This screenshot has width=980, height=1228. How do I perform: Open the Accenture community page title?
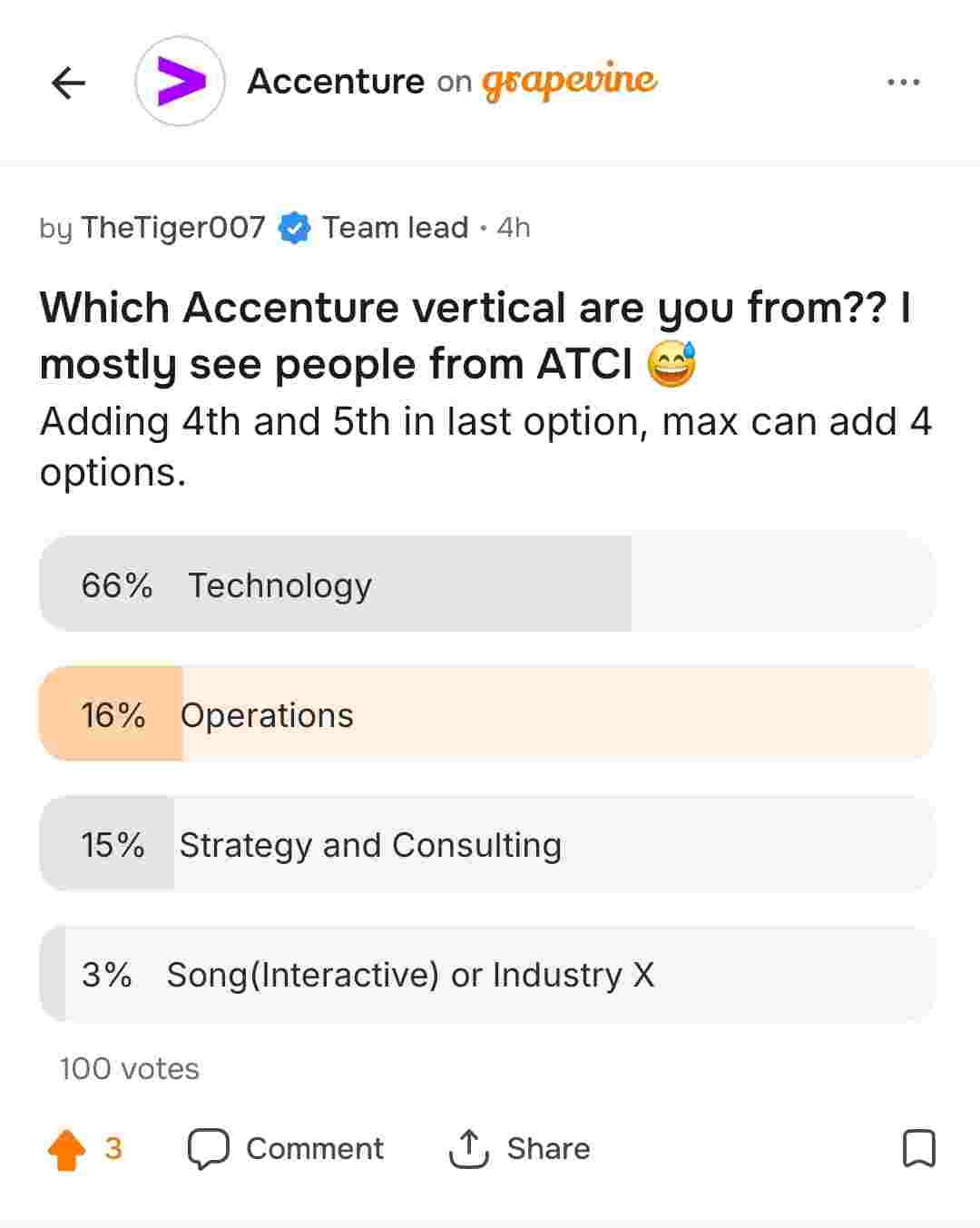(336, 82)
